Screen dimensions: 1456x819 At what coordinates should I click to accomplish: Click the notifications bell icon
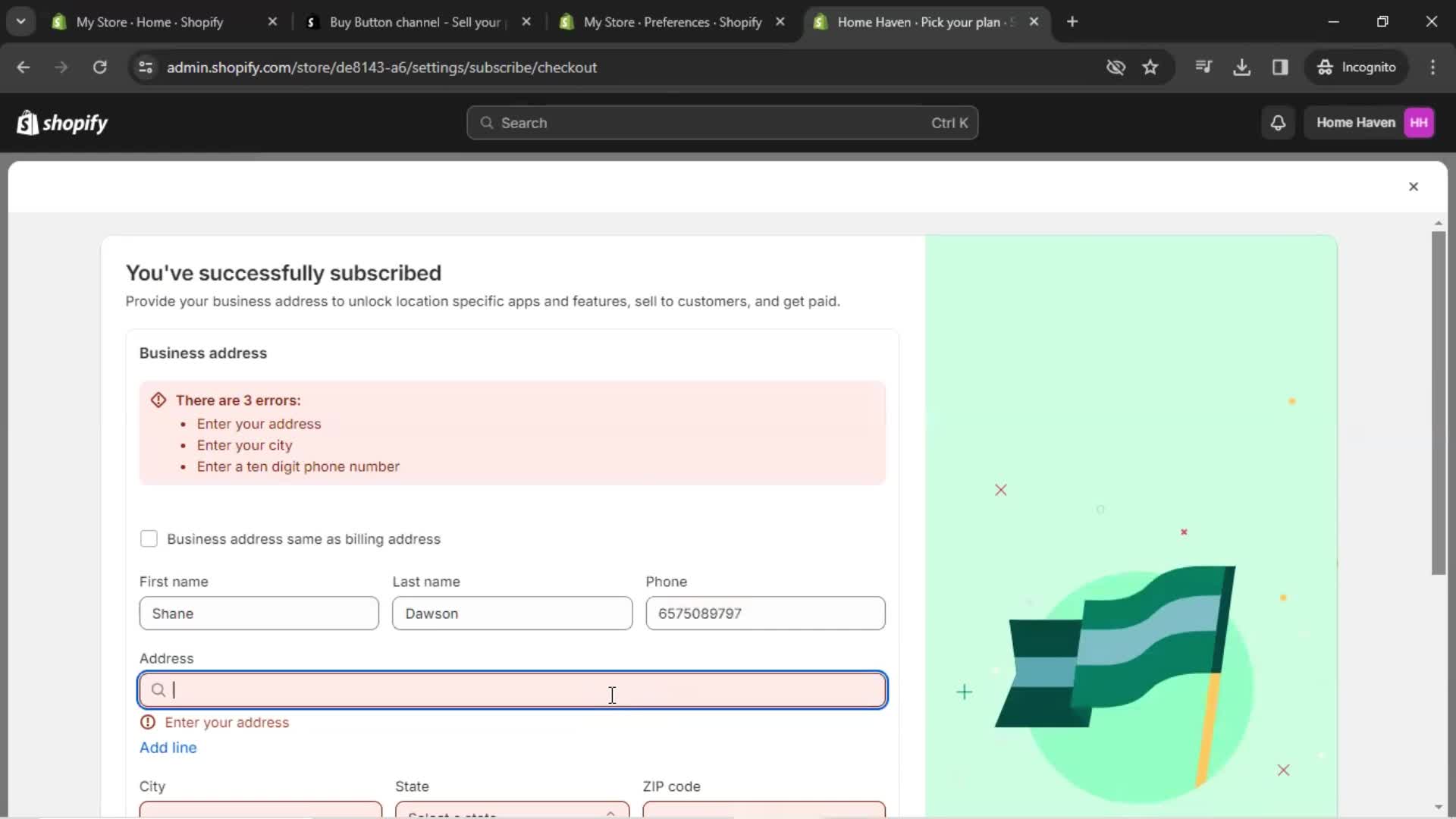pyautogui.click(x=1281, y=122)
